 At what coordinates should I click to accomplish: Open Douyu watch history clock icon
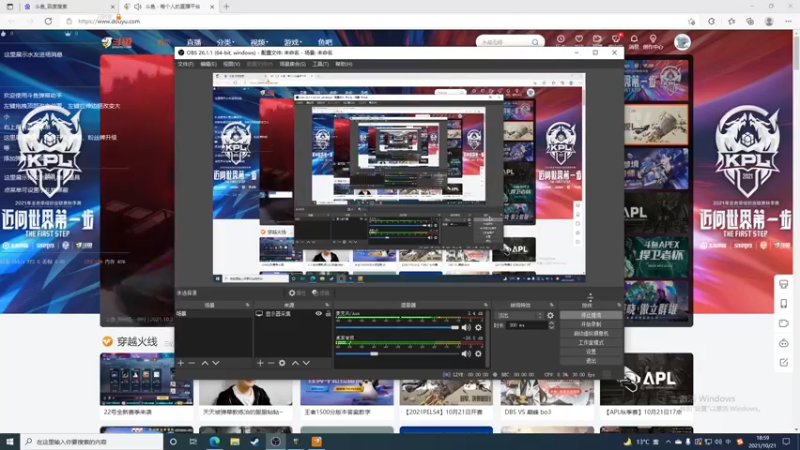(561, 39)
